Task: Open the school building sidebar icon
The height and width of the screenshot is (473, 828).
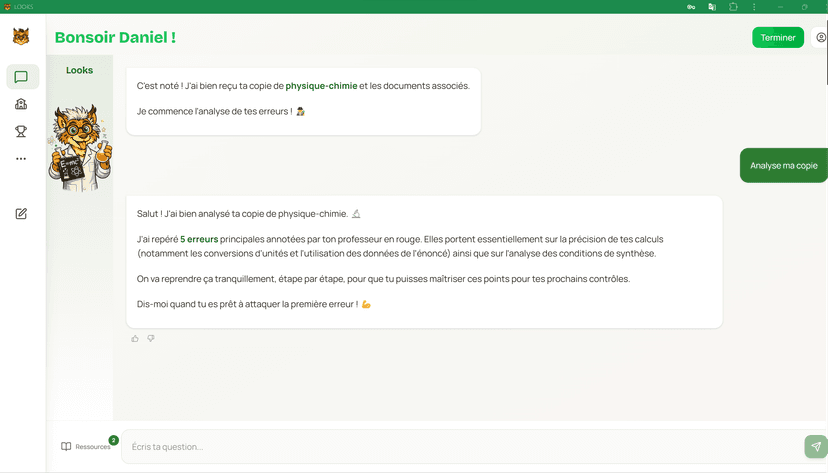Action: pyautogui.click(x=21, y=104)
